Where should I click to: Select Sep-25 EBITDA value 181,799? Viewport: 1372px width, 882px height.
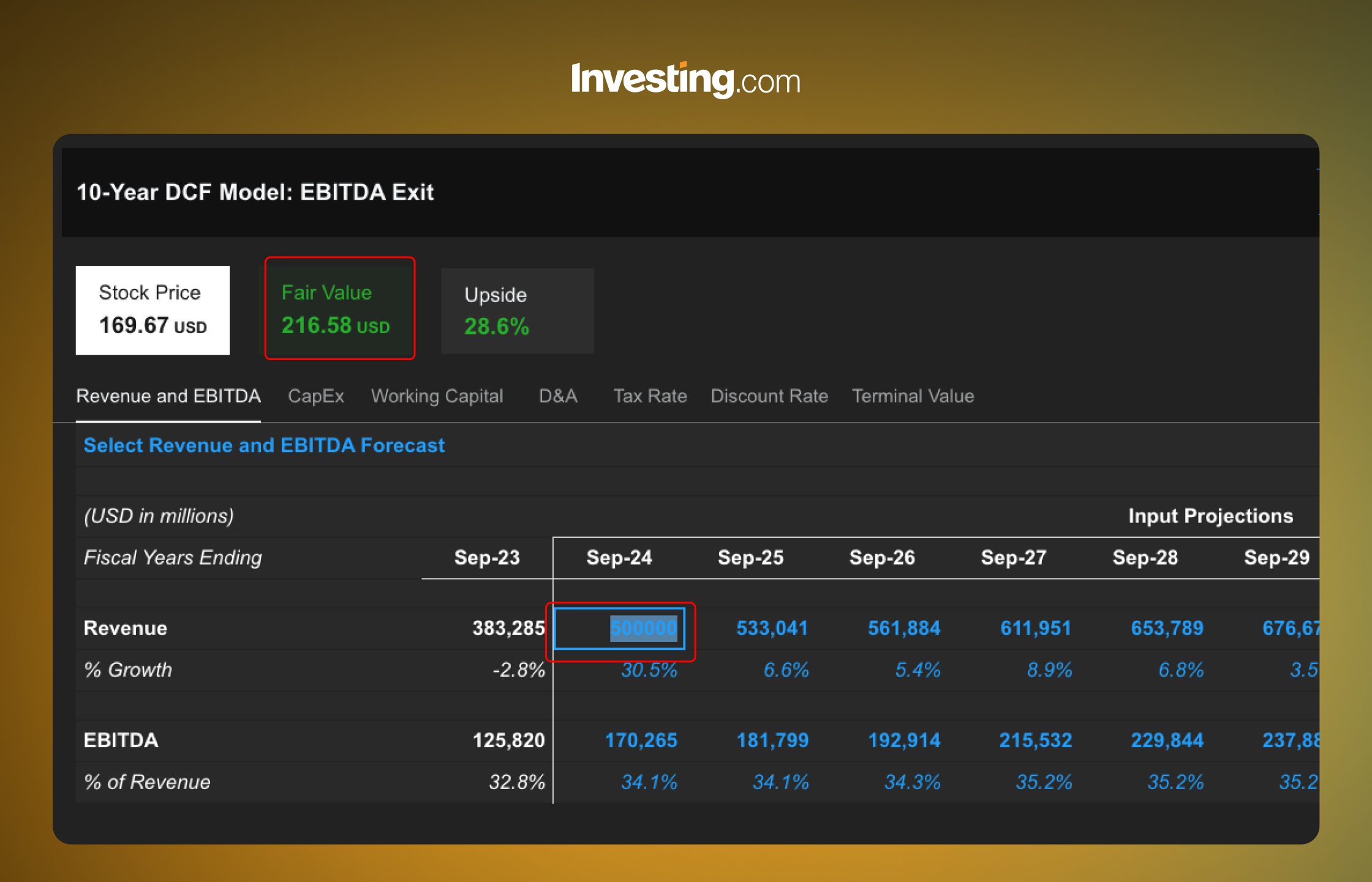click(772, 740)
